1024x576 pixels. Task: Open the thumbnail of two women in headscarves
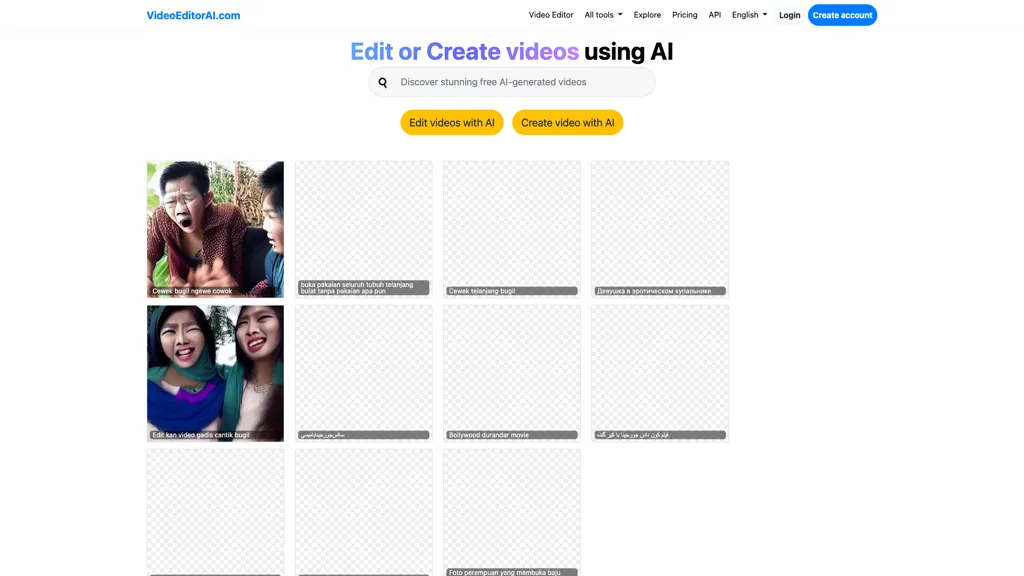pyautogui.click(x=216, y=373)
